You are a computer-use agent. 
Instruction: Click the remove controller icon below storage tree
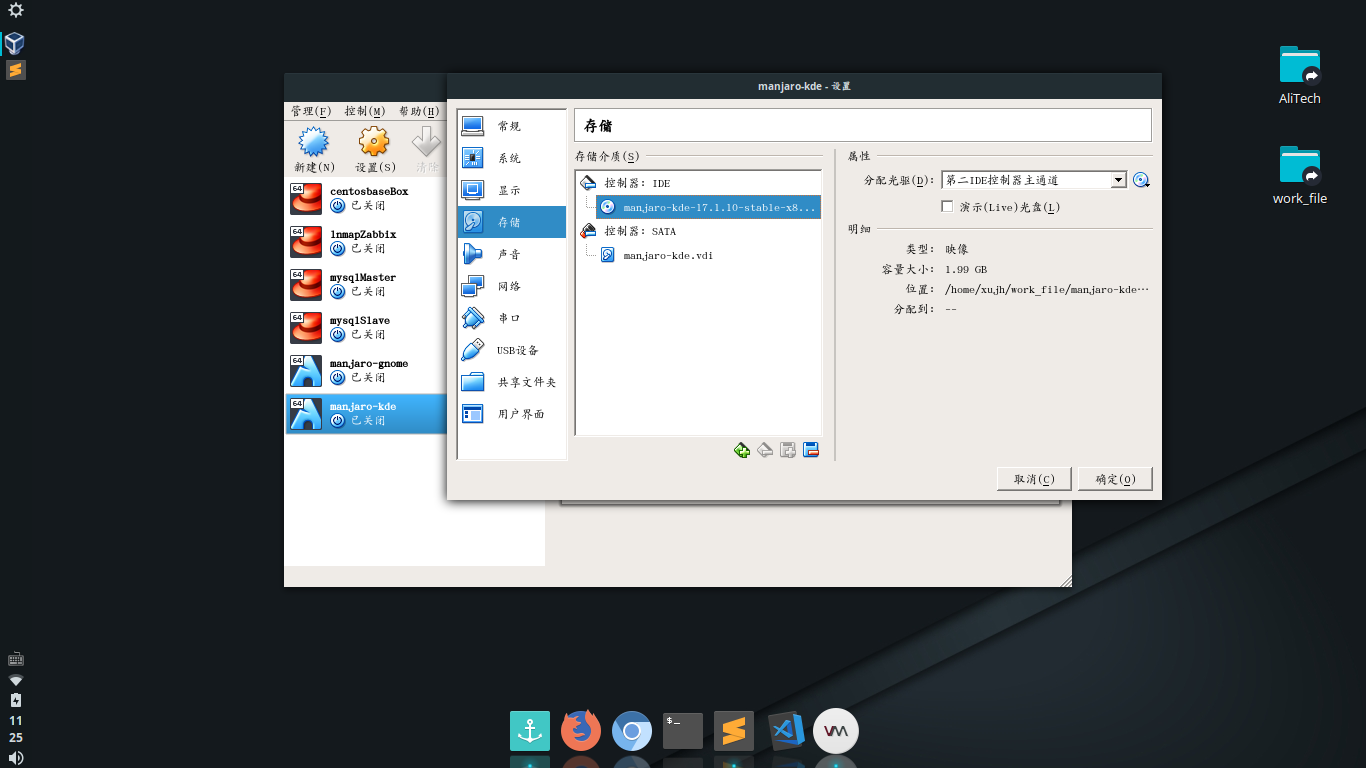point(765,450)
